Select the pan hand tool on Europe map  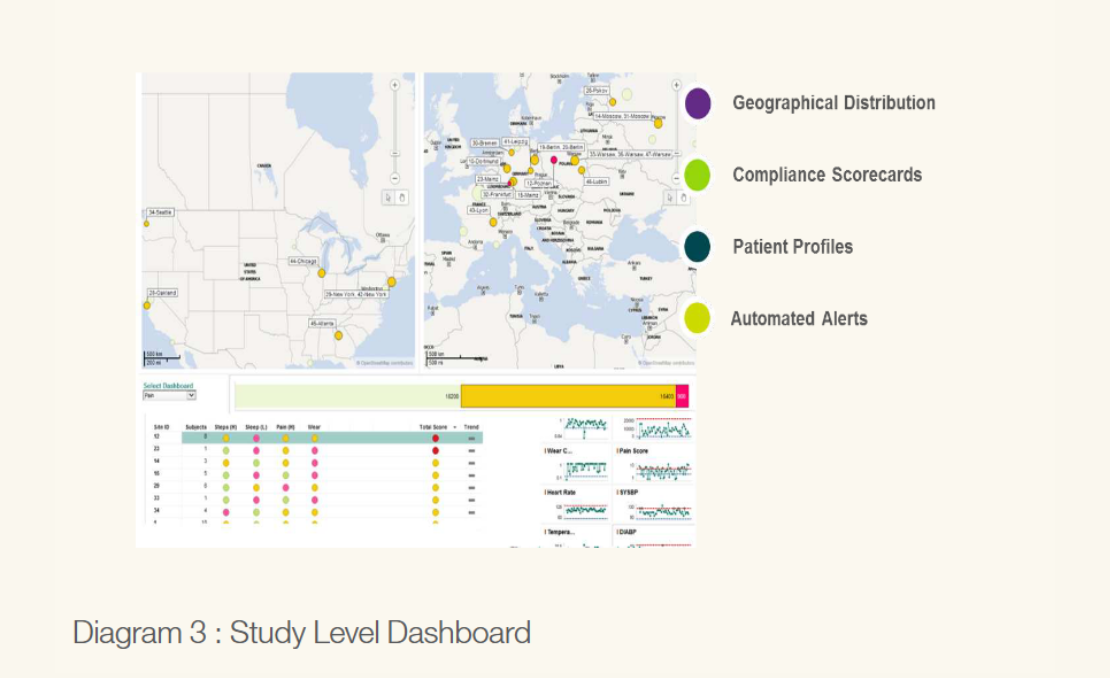[x=684, y=197]
